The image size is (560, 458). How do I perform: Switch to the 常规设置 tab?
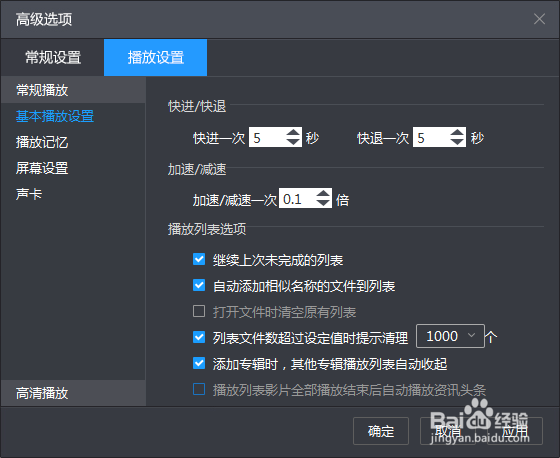[53, 58]
